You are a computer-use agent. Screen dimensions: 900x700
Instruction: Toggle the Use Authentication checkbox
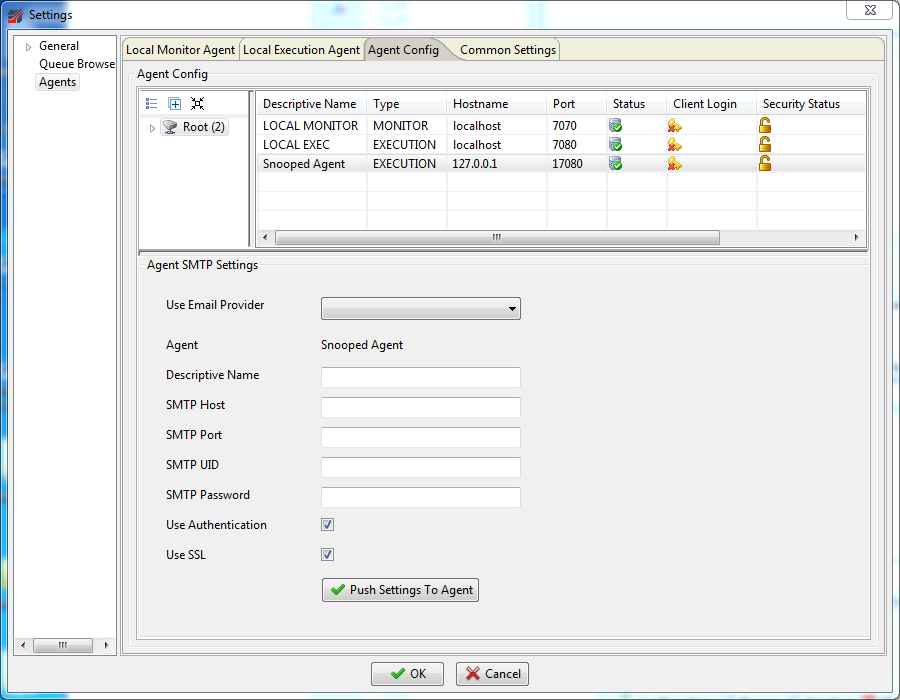[x=327, y=525]
